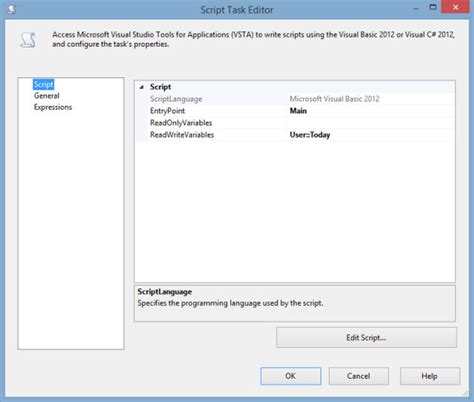The image size is (474, 402).
Task: Open the General page
Action: click(x=46, y=96)
